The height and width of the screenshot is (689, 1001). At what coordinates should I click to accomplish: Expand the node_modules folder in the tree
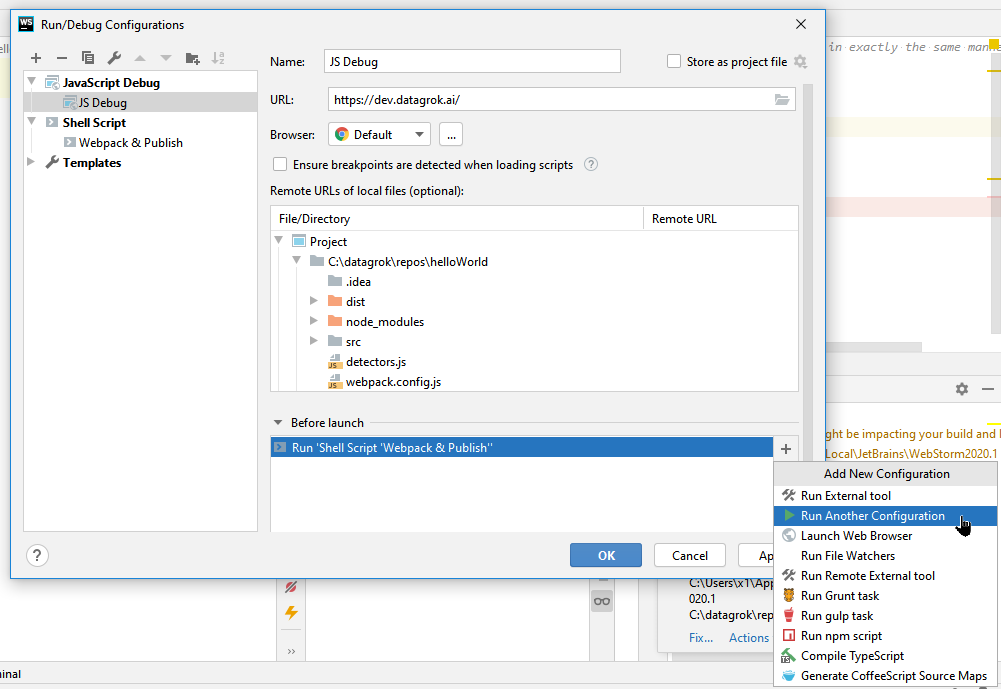[313, 321]
